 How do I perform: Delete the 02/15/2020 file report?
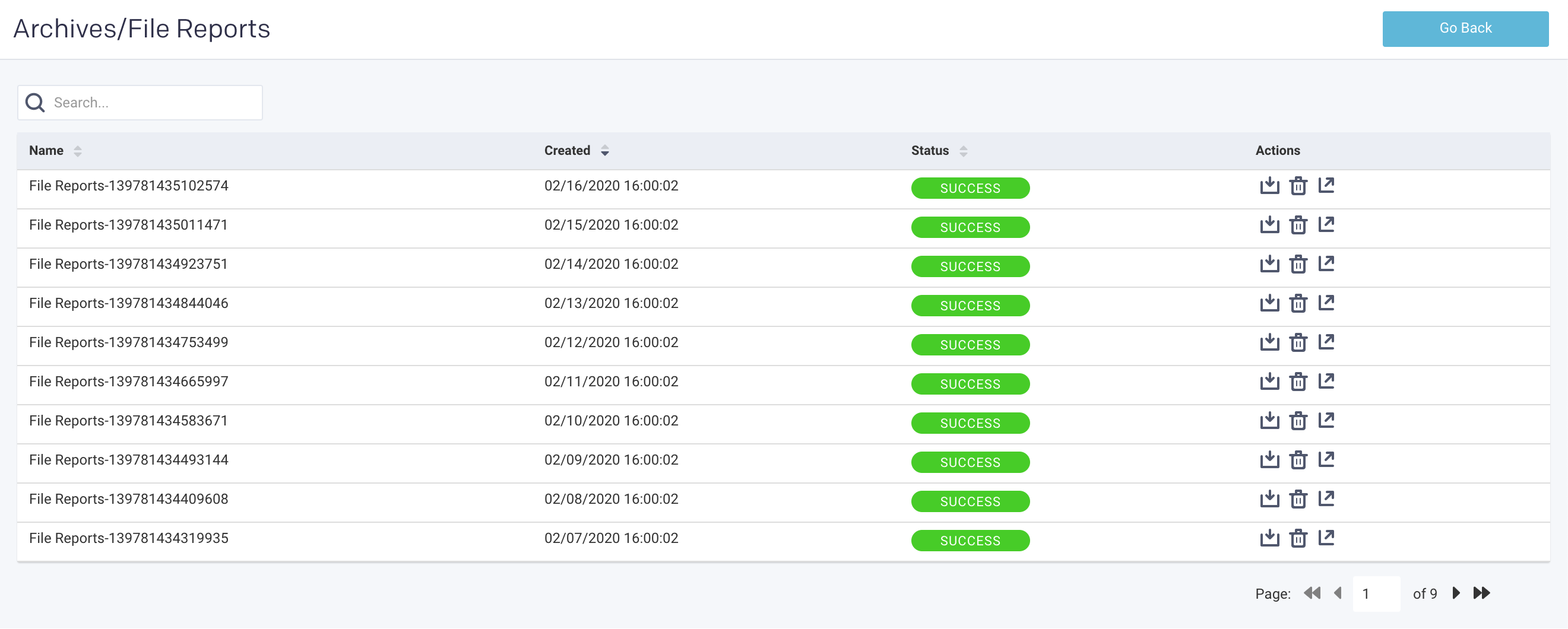coord(1298,225)
